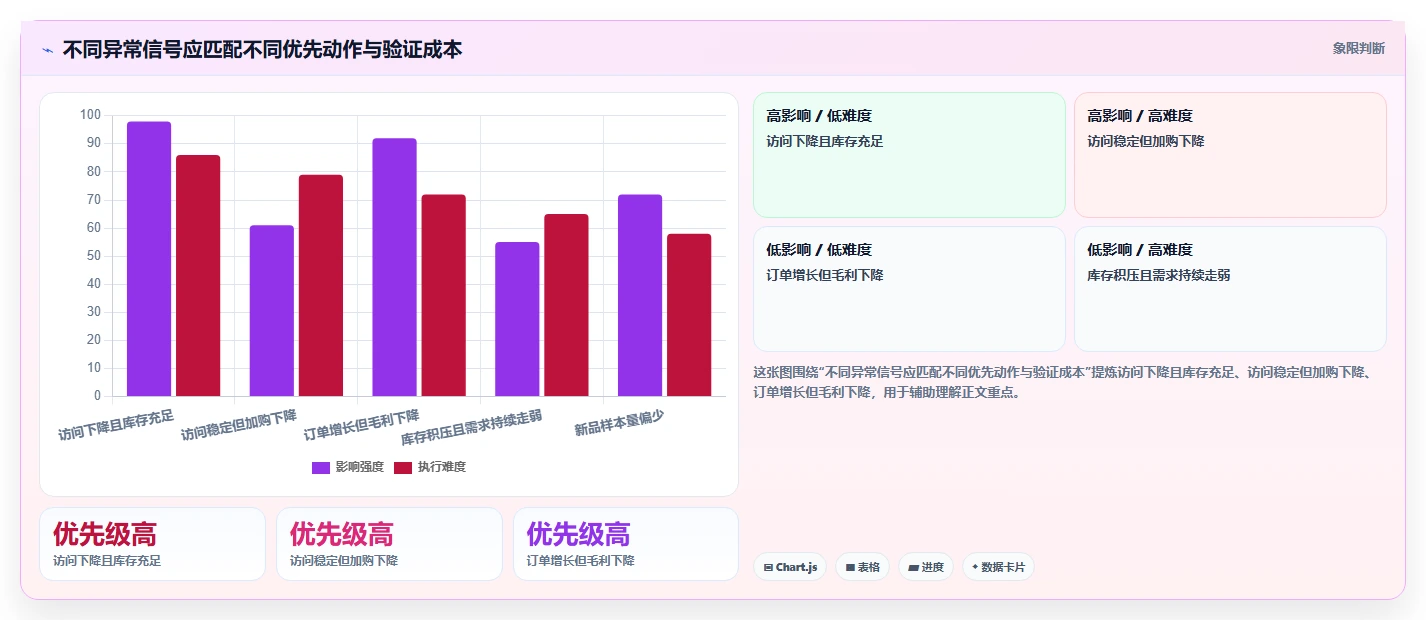Click the 优先级高 card for 订单增长但毛利下降
Screen dimensions: 1426x620
tap(626, 544)
